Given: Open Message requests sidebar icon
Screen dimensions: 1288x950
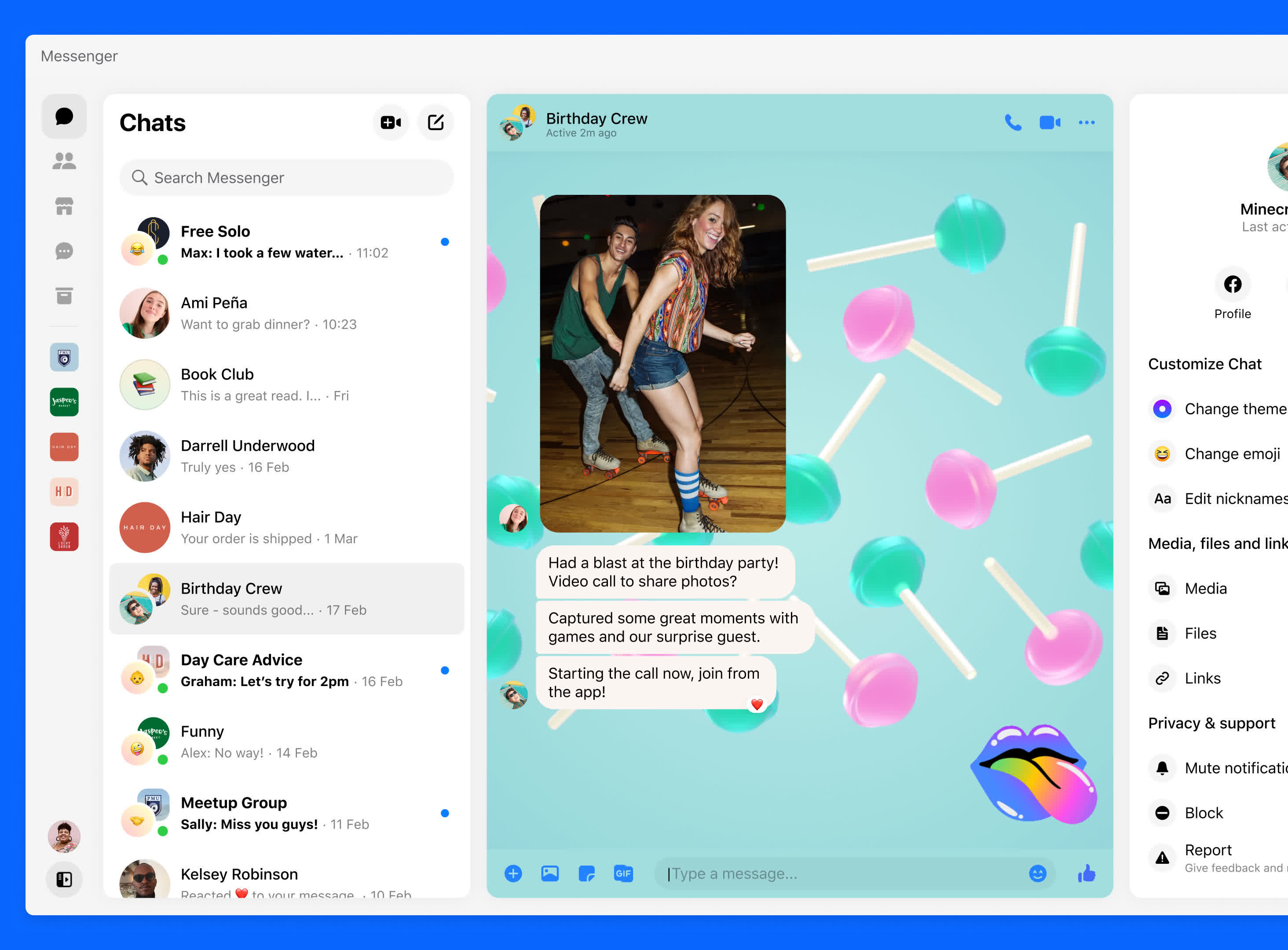Looking at the screenshot, I should (64, 251).
